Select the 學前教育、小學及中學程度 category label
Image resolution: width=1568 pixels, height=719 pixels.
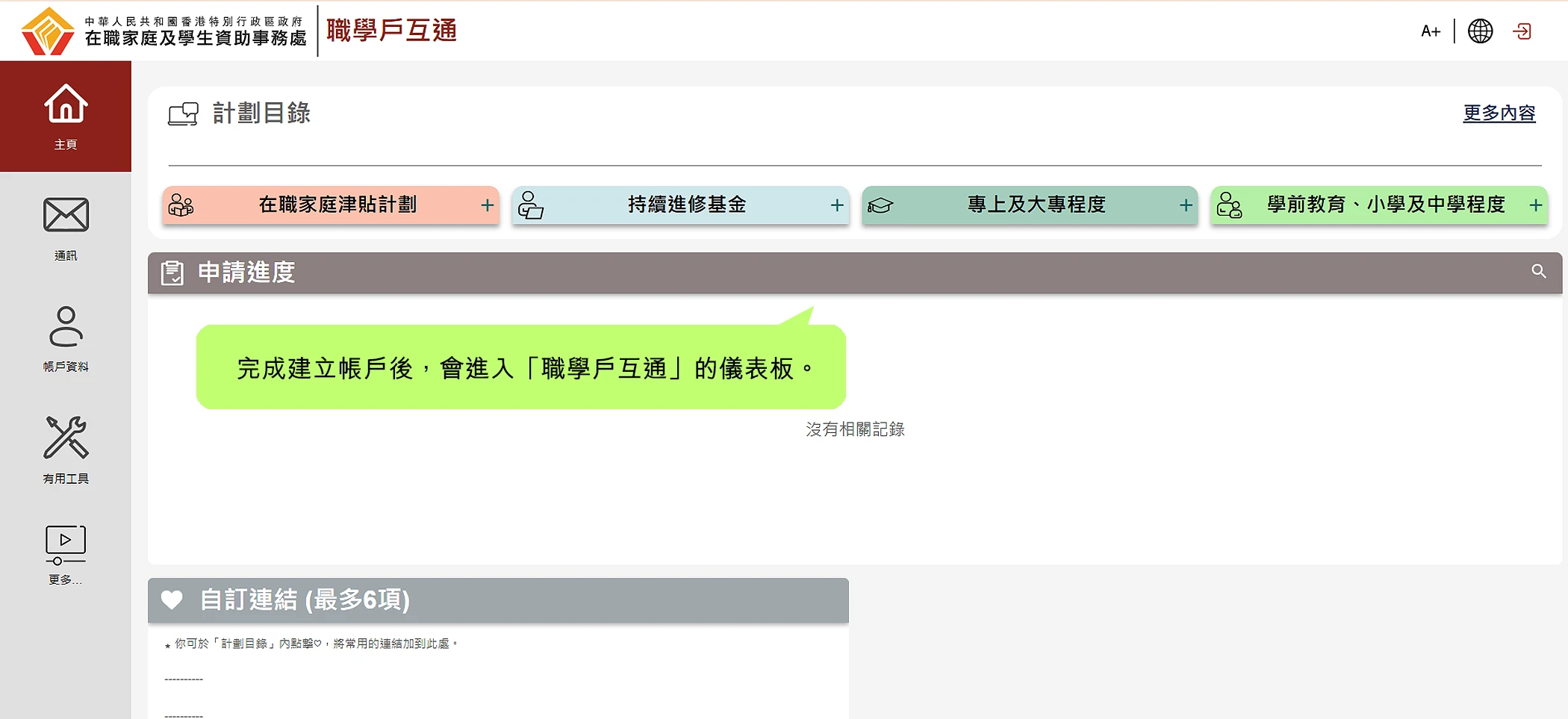(x=1386, y=205)
